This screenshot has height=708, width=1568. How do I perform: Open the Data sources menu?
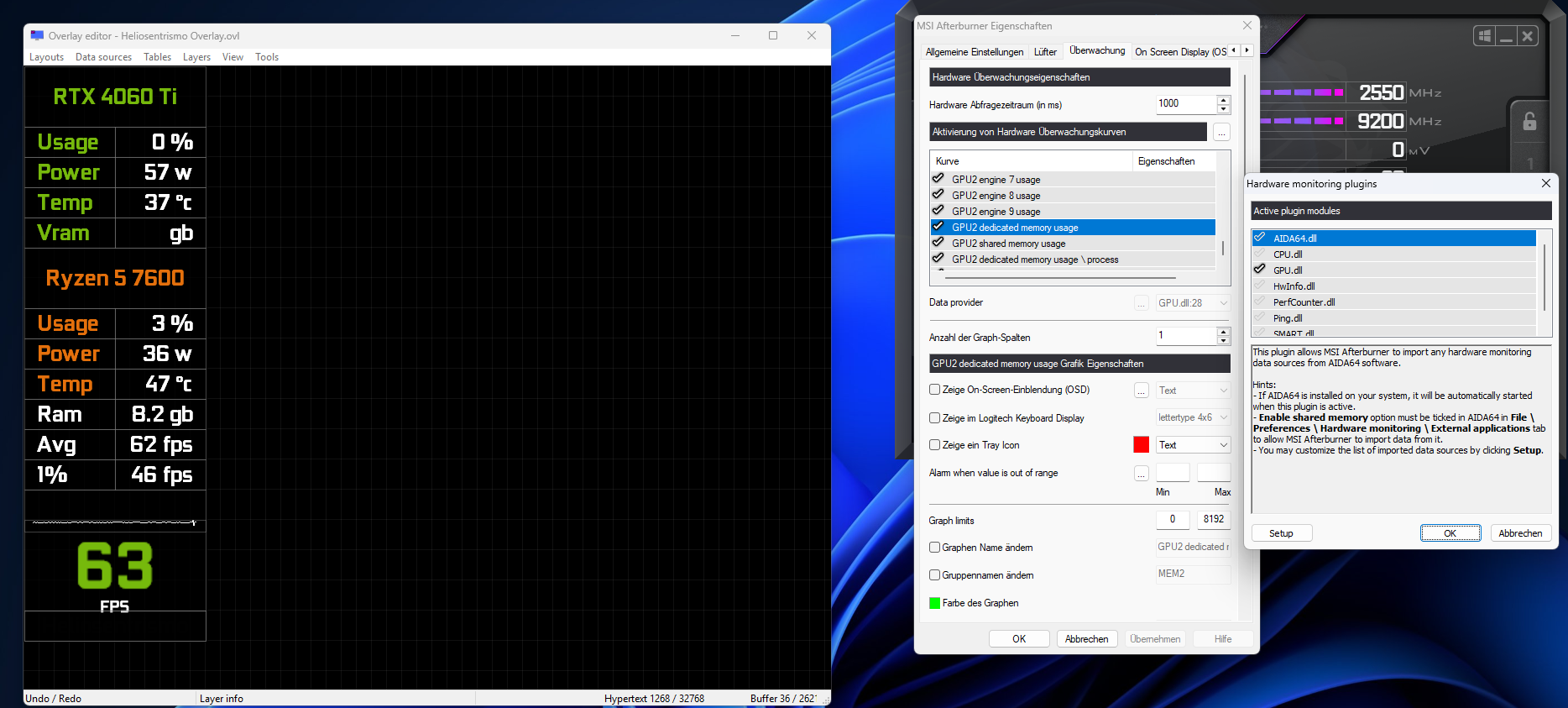pyautogui.click(x=103, y=57)
